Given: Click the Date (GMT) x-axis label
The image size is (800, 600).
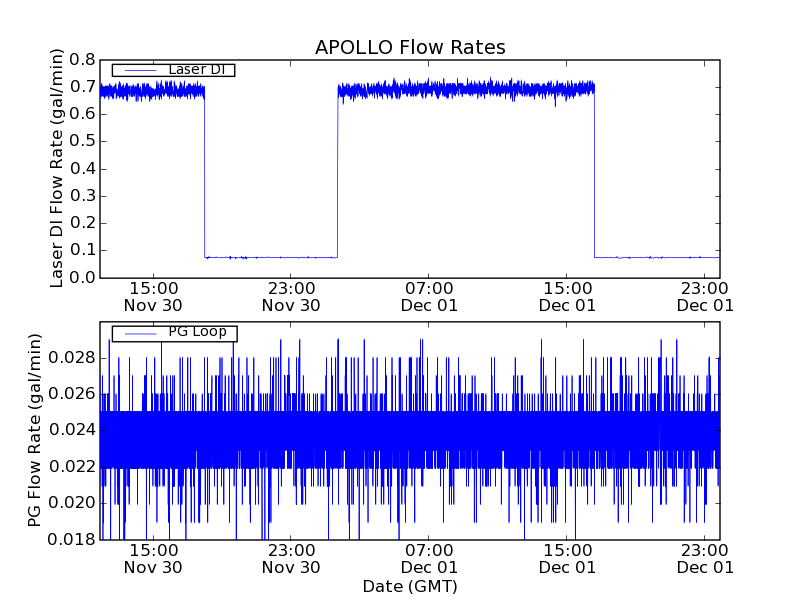Looking at the screenshot, I should point(410,586).
